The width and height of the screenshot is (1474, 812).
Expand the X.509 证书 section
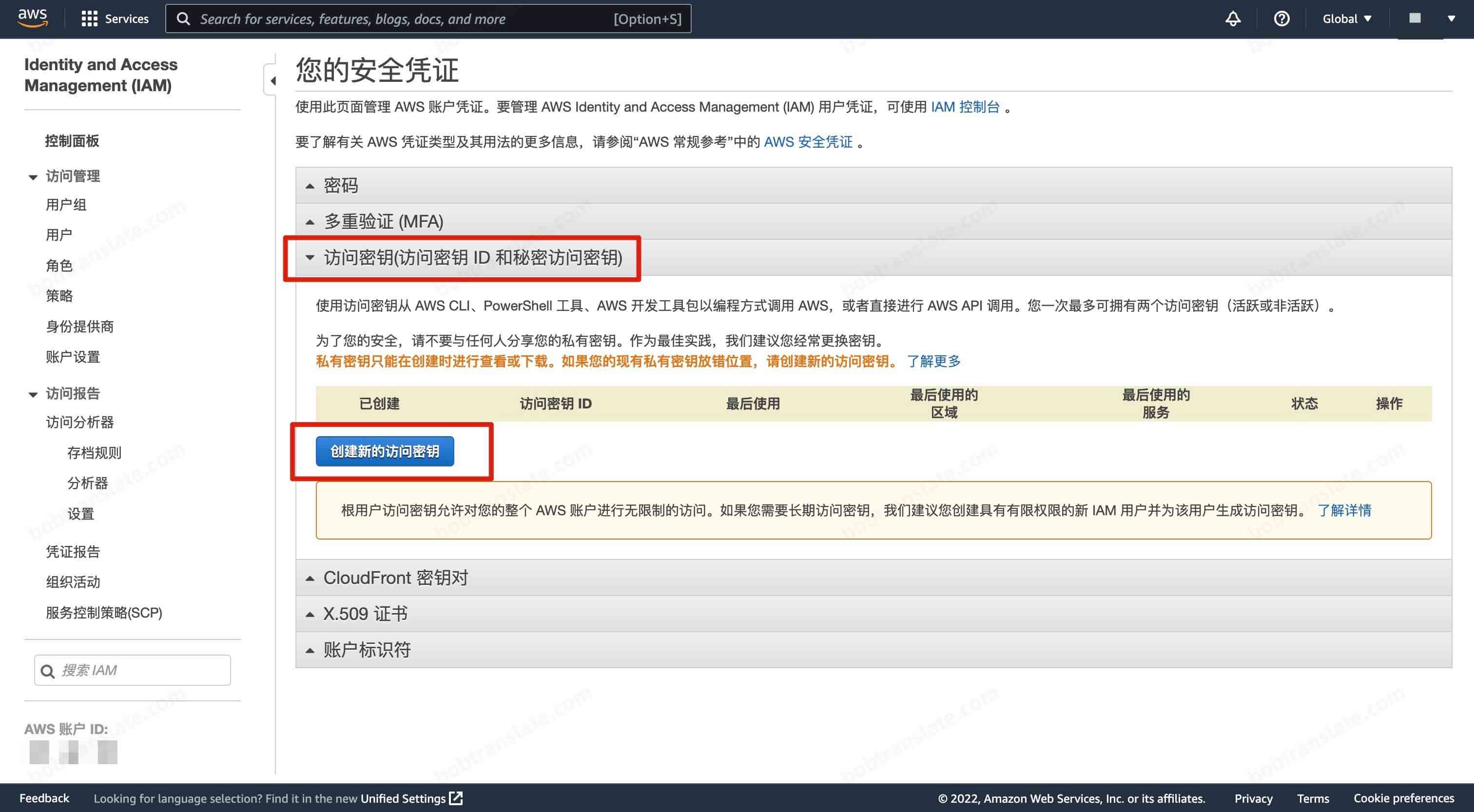[874, 614]
